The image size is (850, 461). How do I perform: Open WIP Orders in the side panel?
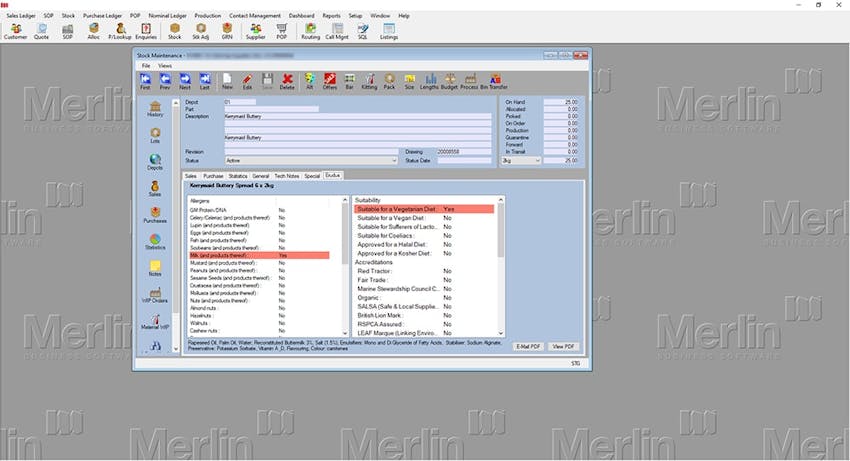tap(155, 294)
